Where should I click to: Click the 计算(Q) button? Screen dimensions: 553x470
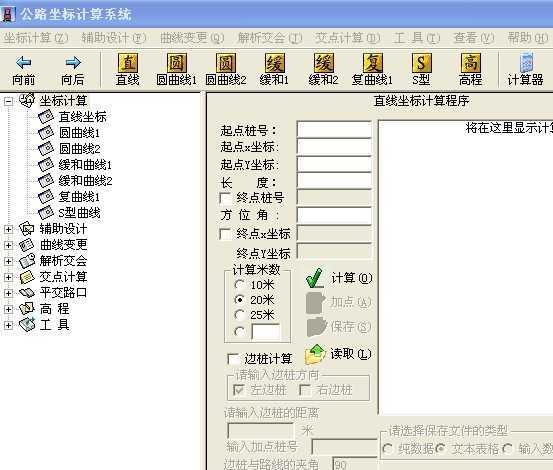[339, 278]
